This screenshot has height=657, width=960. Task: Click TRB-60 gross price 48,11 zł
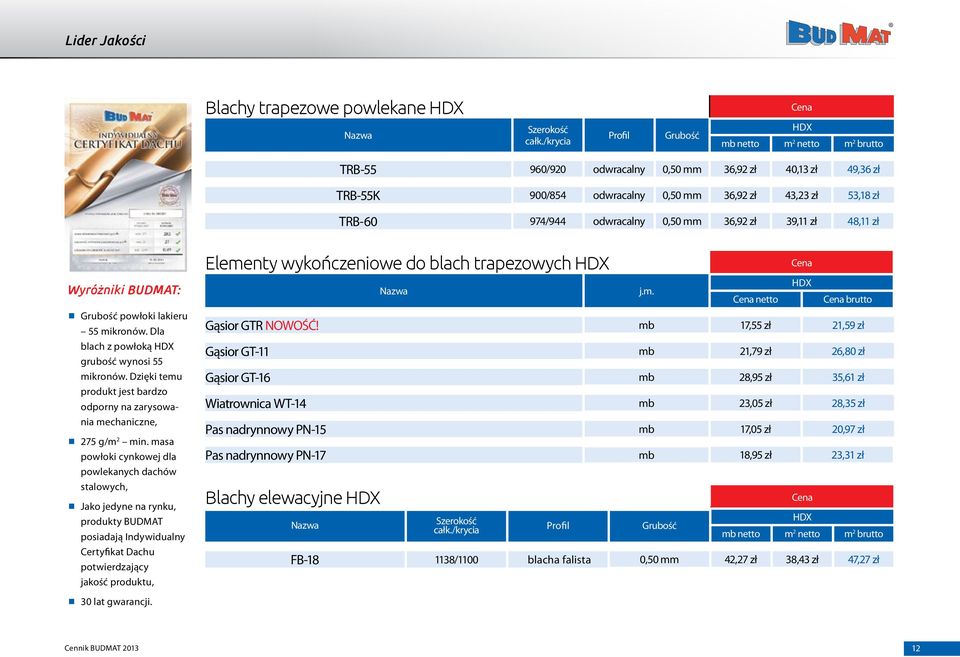pyautogui.click(x=863, y=222)
